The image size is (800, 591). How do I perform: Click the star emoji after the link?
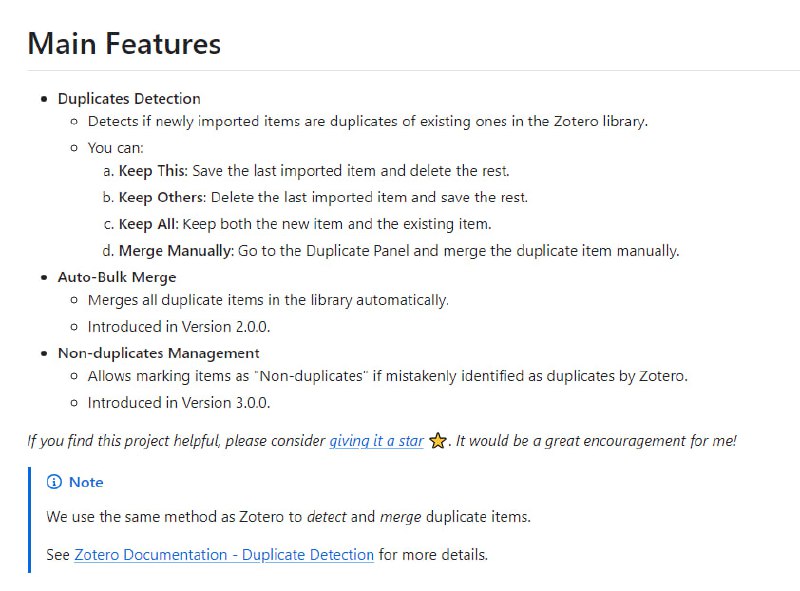[x=437, y=441]
